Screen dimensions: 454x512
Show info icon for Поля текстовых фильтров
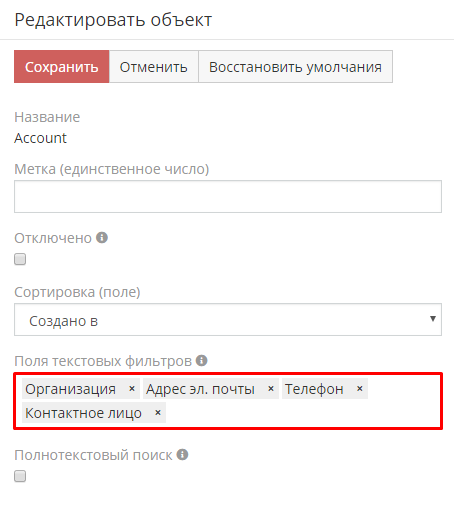point(202,360)
